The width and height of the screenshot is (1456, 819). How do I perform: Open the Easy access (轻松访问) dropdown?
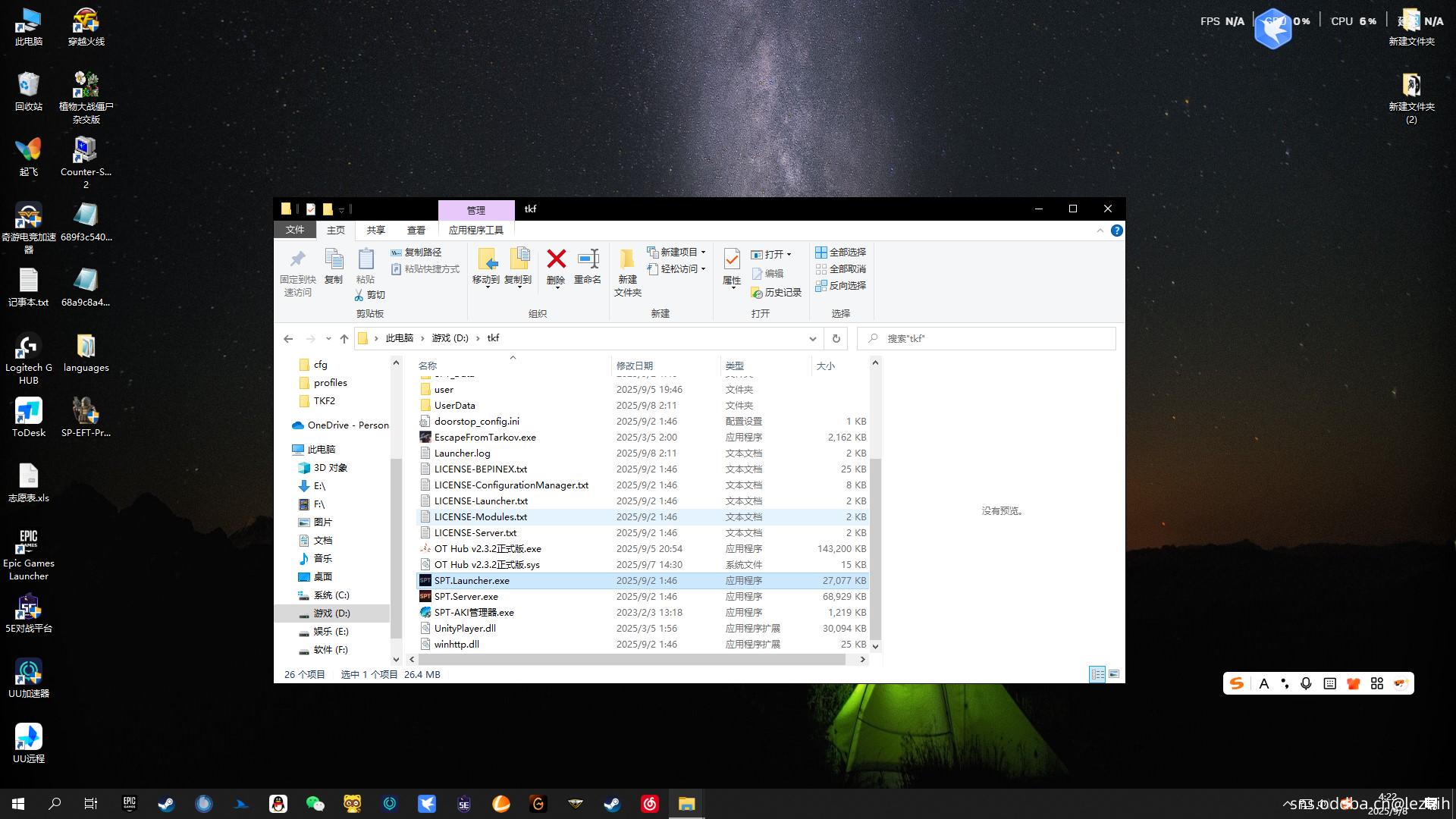(676, 269)
